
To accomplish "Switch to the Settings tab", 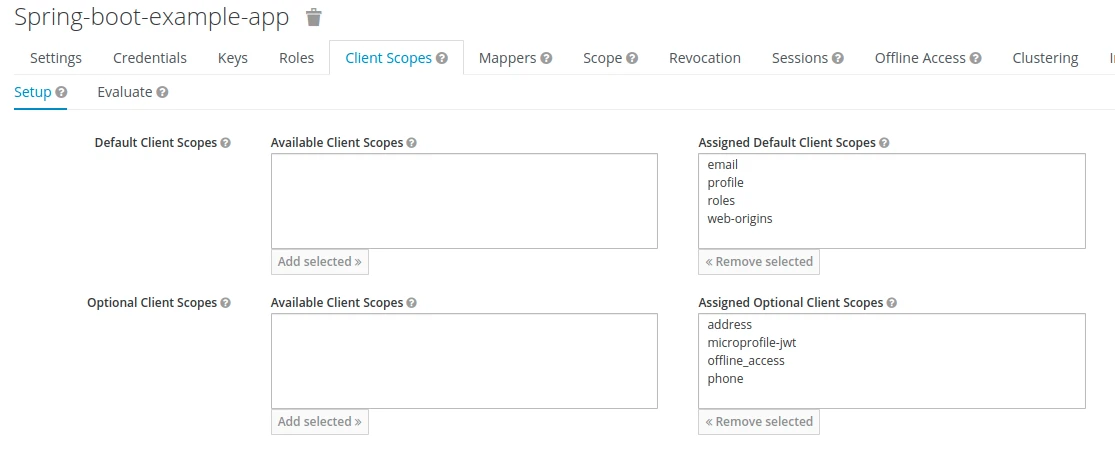I will point(55,58).
